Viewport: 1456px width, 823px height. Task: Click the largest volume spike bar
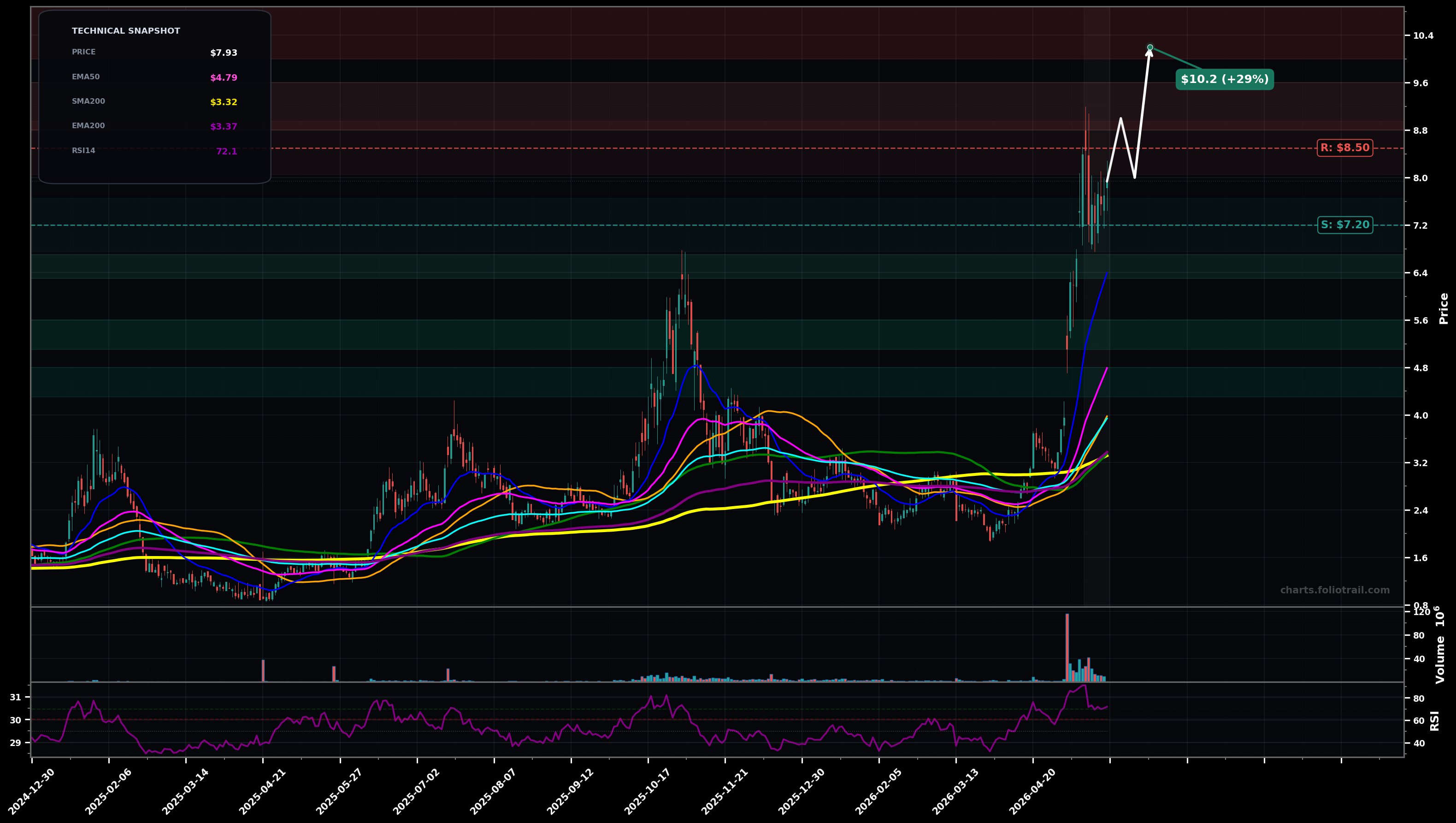[1067, 647]
